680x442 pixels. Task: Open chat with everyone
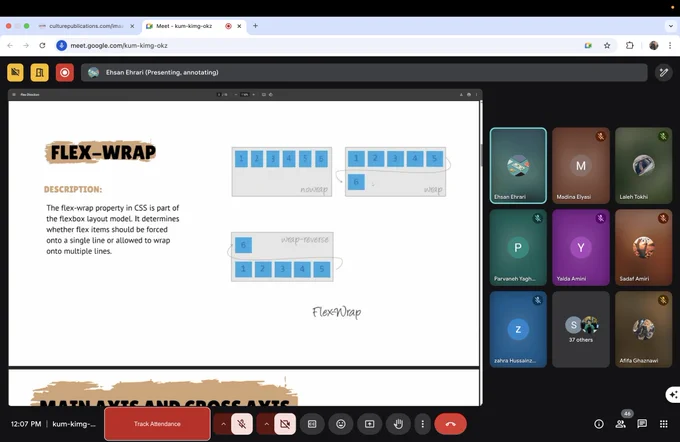click(x=642, y=424)
